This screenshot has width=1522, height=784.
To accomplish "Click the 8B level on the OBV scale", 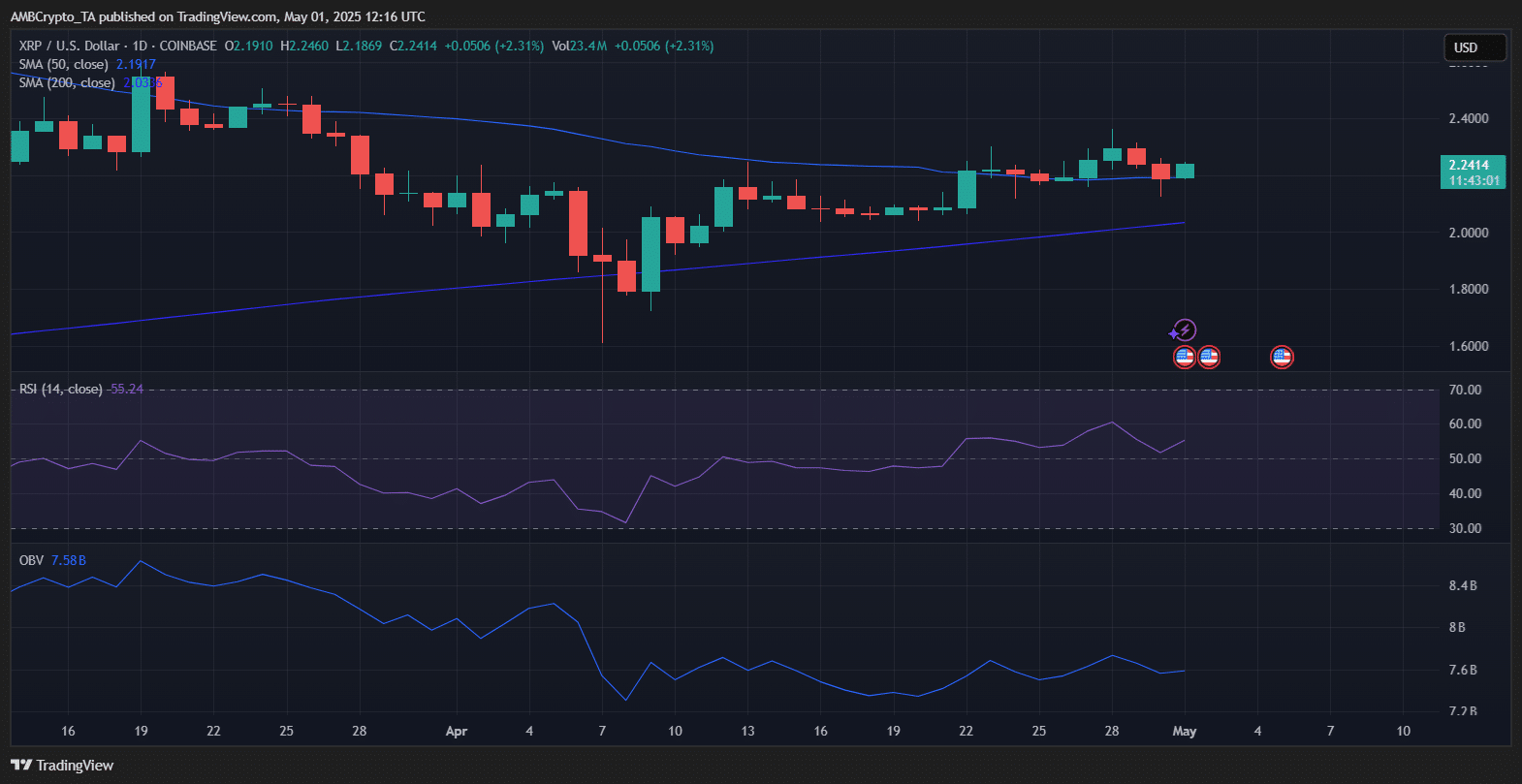I will pos(1457,627).
